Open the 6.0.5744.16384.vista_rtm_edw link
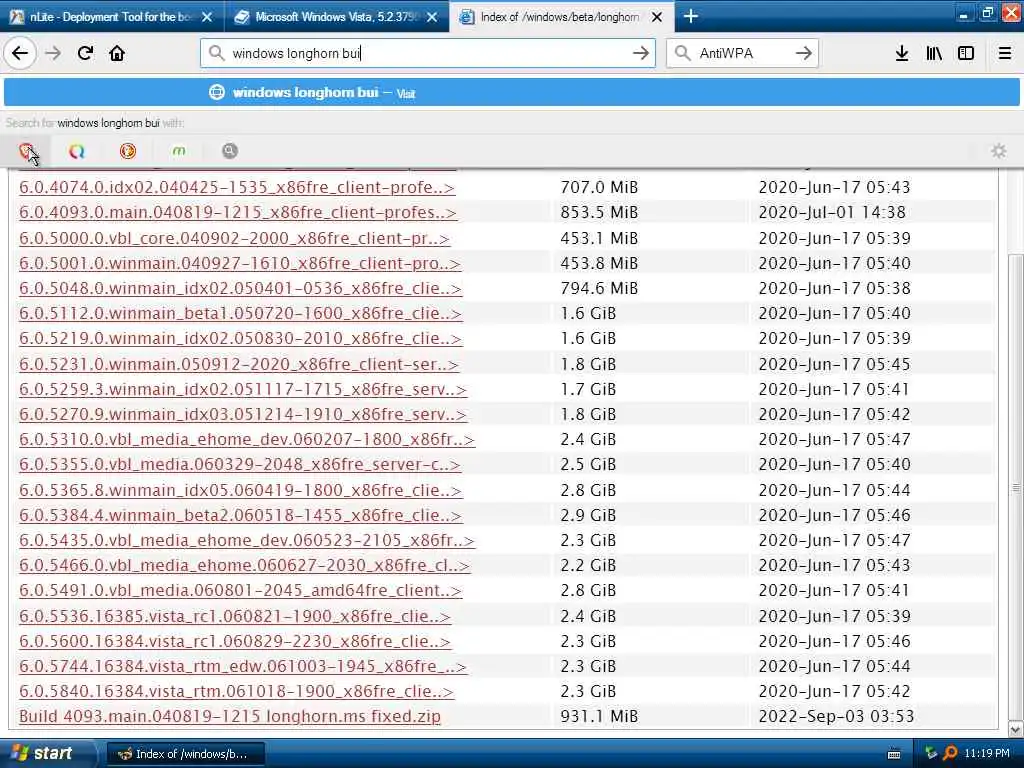 (x=243, y=666)
